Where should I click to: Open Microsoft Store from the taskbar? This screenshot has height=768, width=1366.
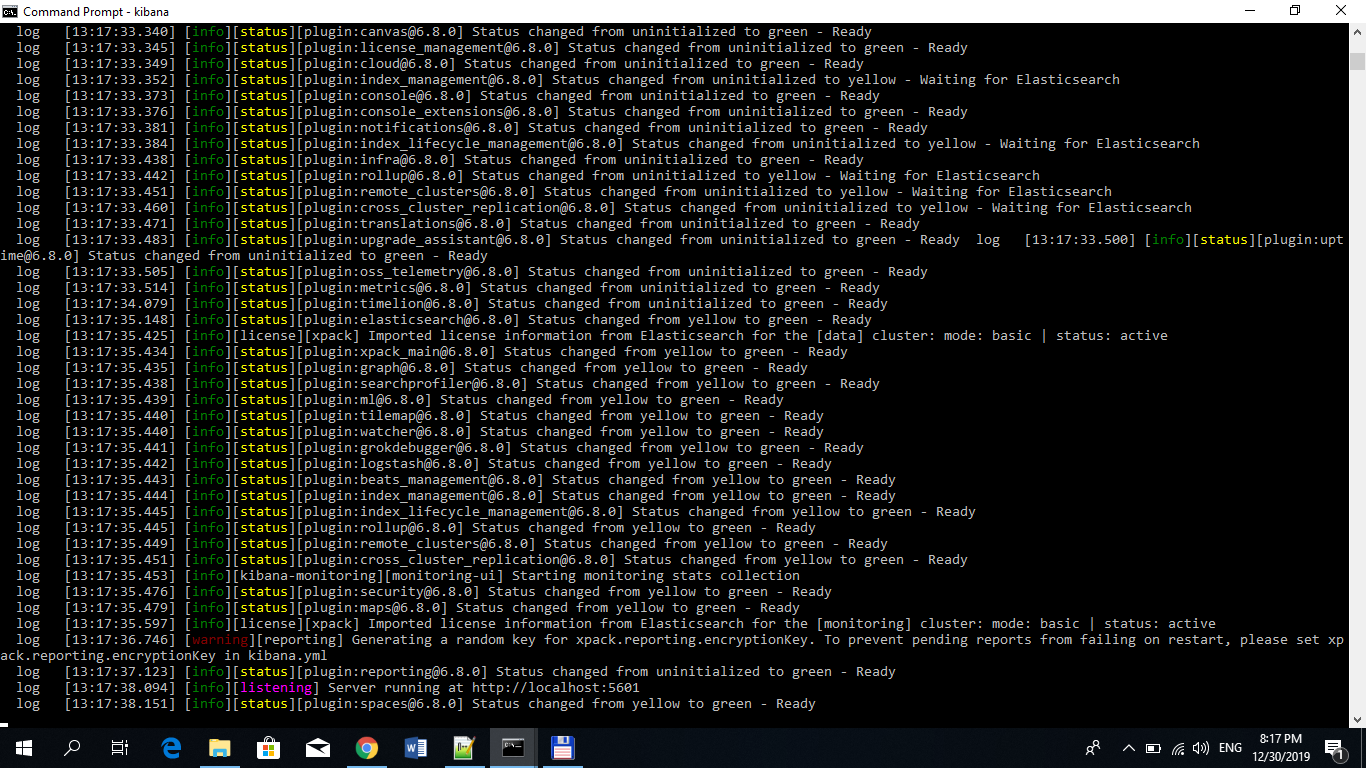pyautogui.click(x=268, y=747)
